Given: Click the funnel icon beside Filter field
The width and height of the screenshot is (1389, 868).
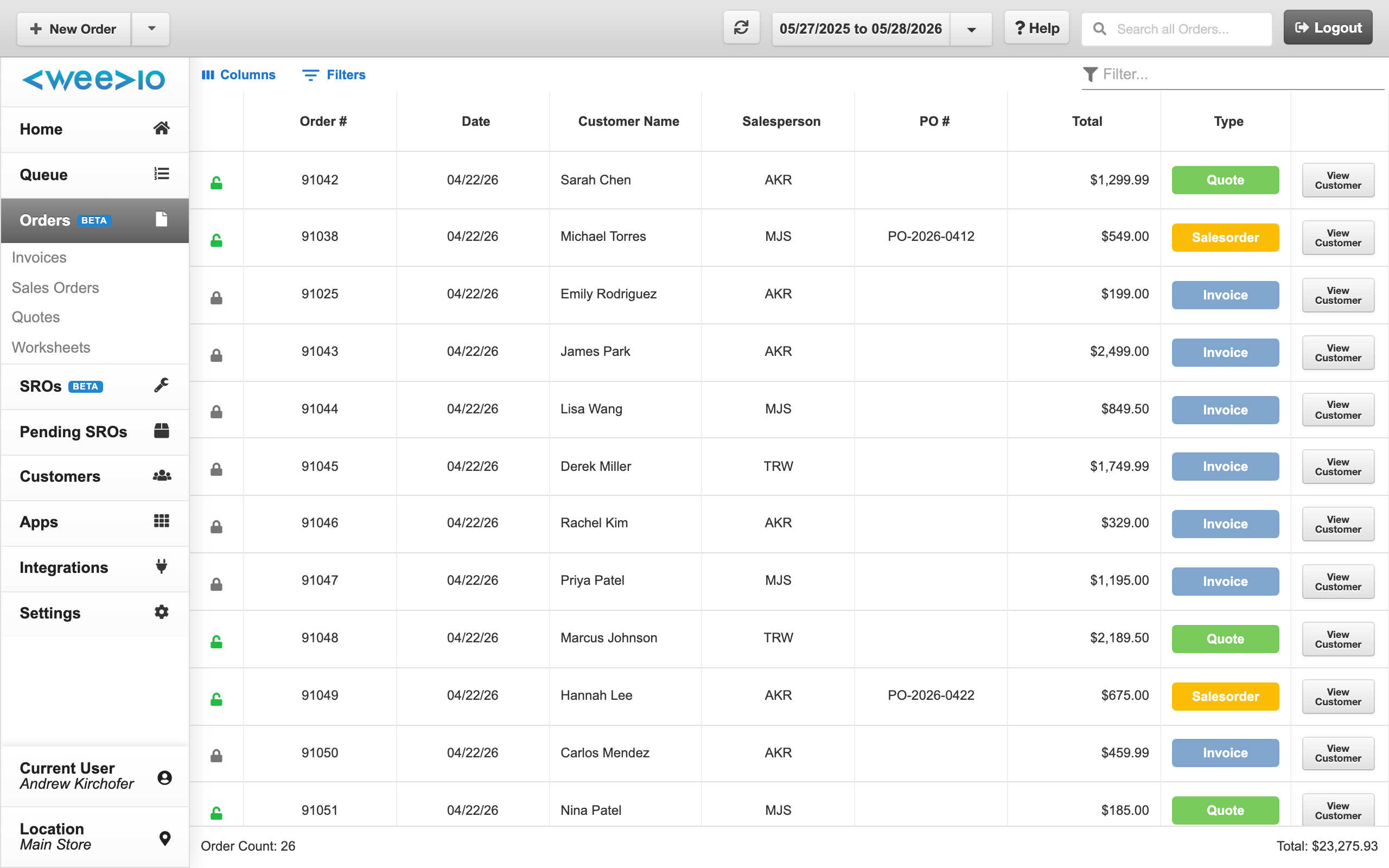Looking at the screenshot, I should pos(1090,74).
